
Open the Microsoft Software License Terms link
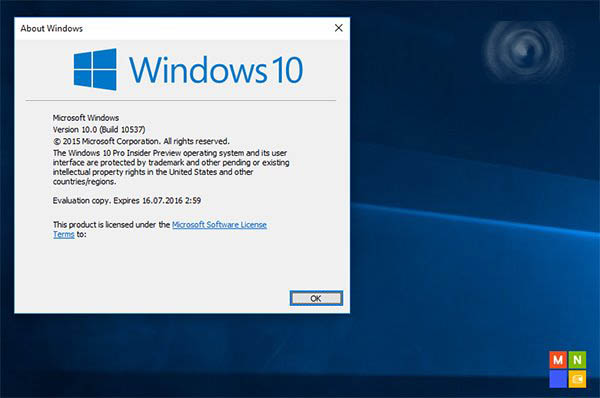[x=219, y=225]
